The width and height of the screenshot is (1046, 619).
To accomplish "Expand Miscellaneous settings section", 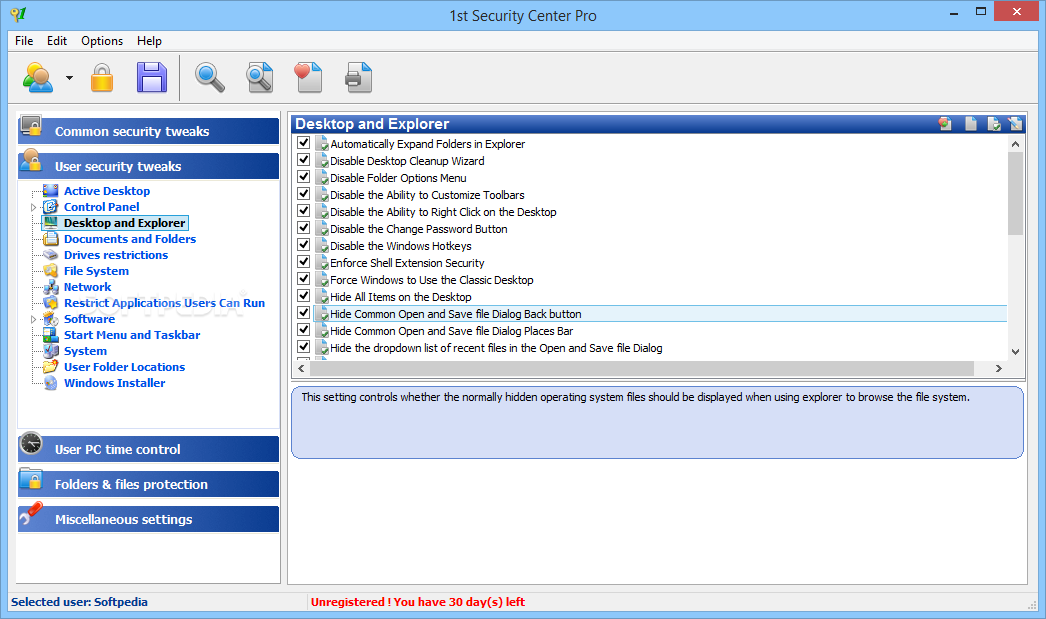I will point(148,519).
